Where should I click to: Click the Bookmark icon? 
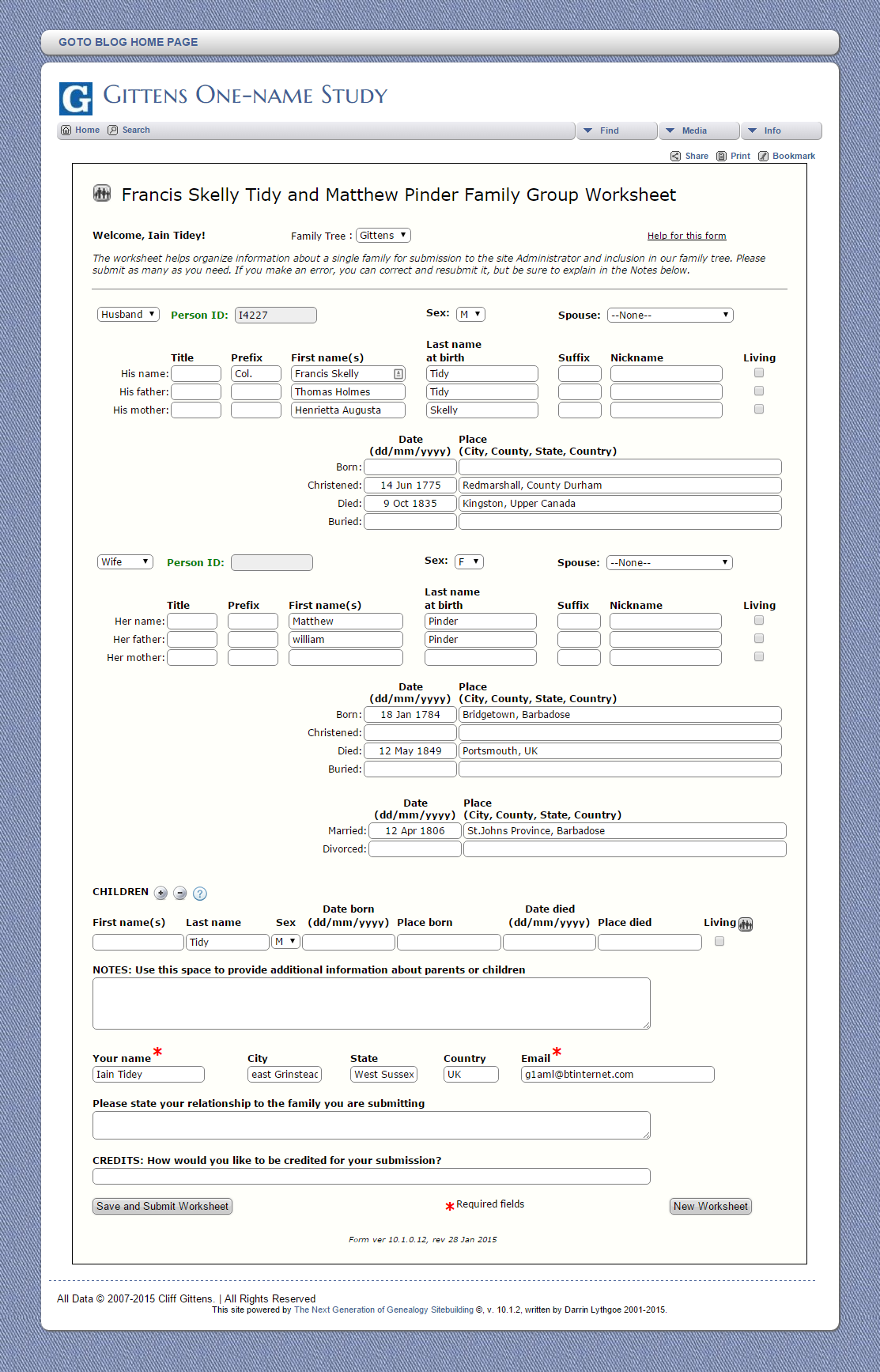click(763, 157)
